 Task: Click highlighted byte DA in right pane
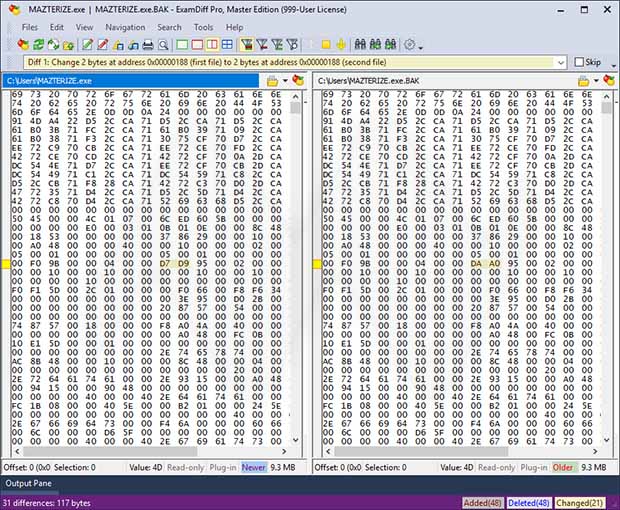(476, 263)
